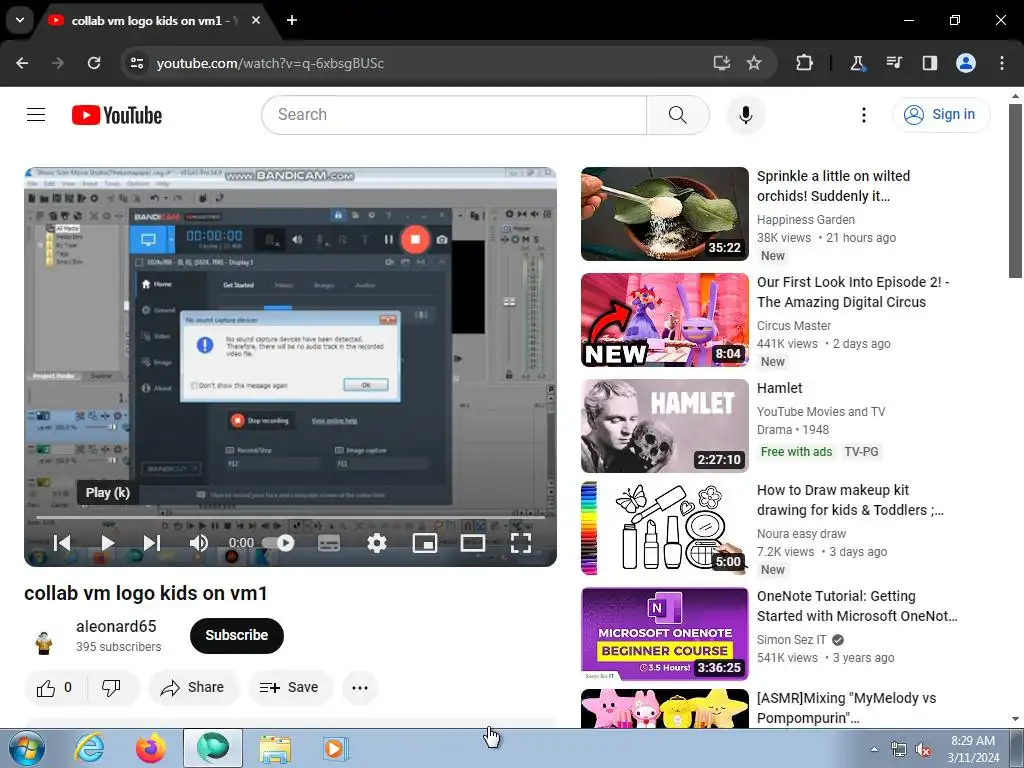This screenshot has width=1024, height=768.
Task: Open player settings gear
Action: [377, 543]
